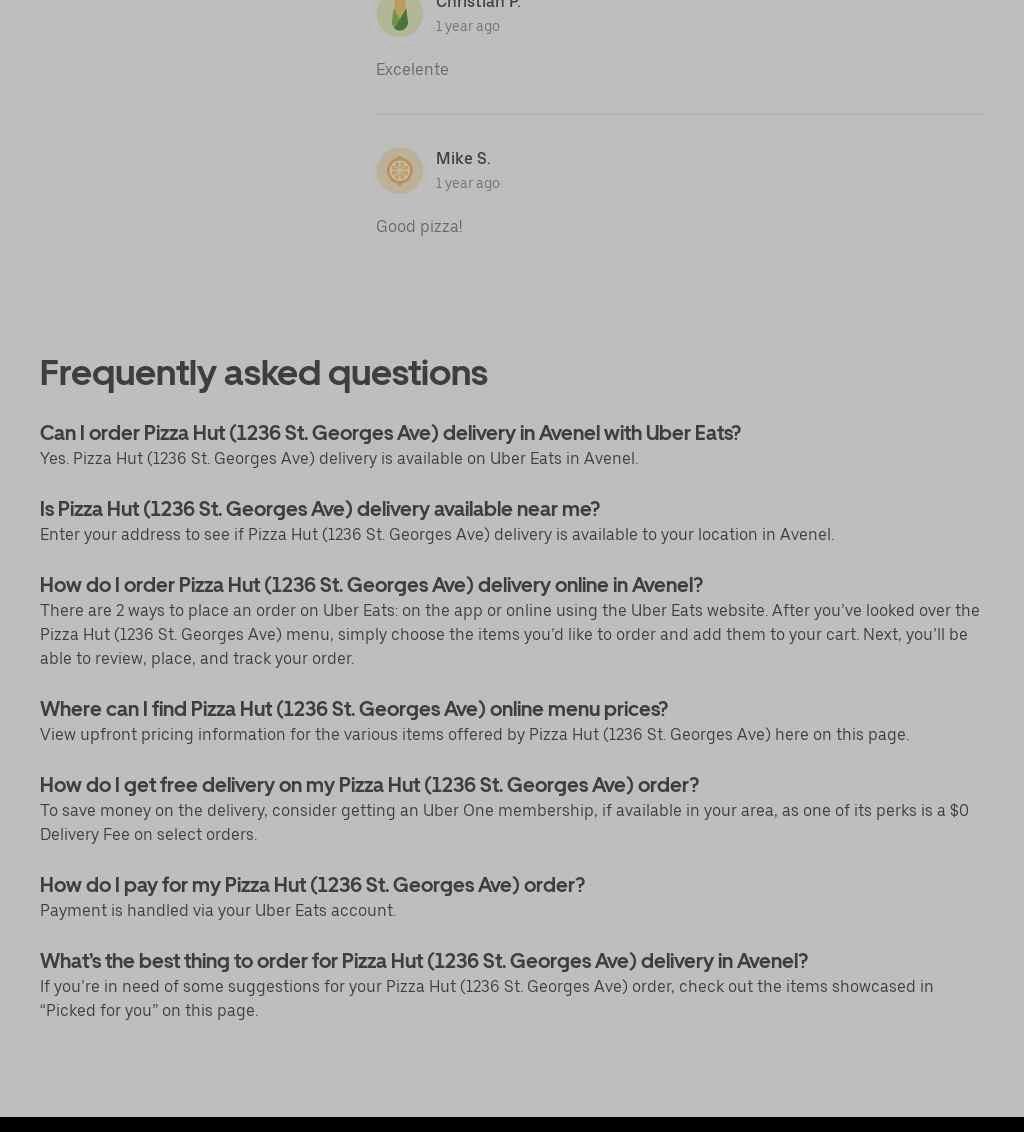This screenshot has width=1024, height=1132.
Task: Click the timestamp under Mike S.
Action: point(468,183)
